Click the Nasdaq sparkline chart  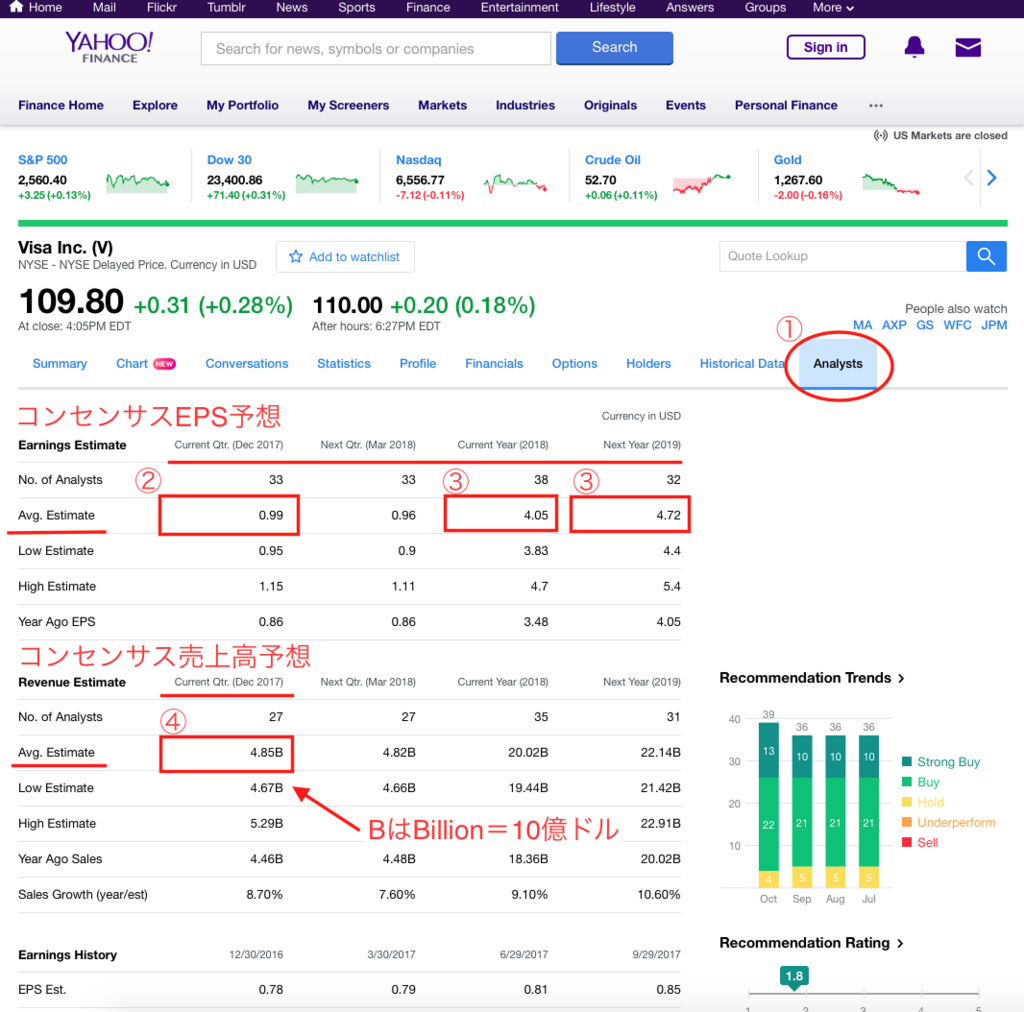(515, 183)
